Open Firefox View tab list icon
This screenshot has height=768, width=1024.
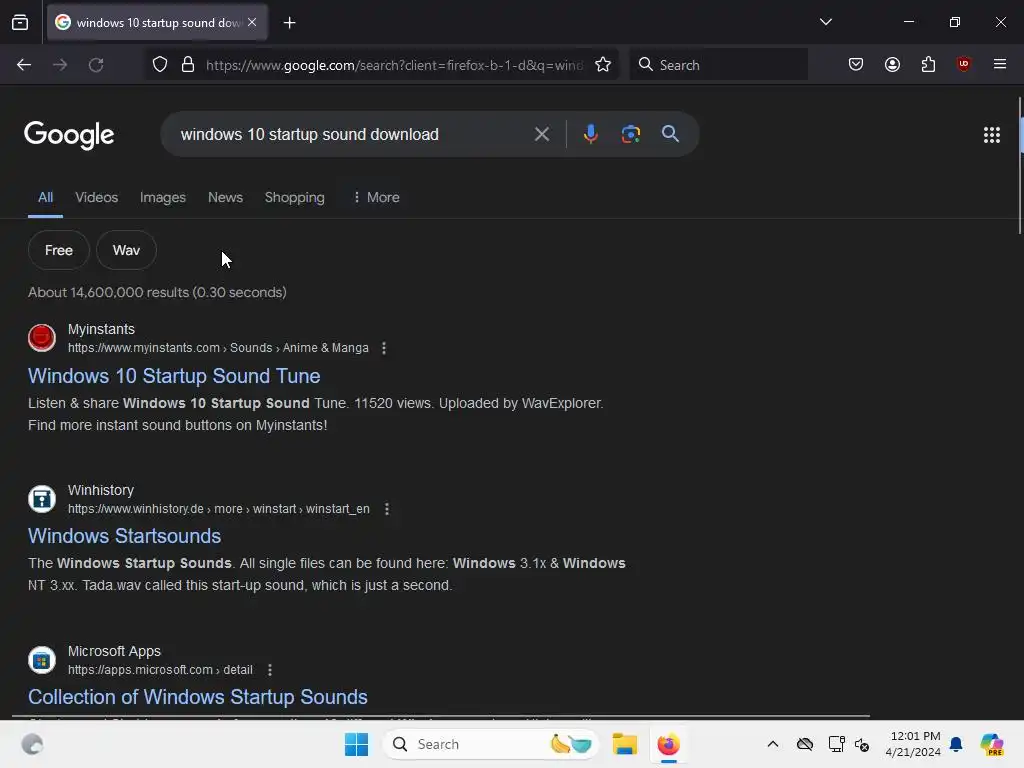pos(20,22)
